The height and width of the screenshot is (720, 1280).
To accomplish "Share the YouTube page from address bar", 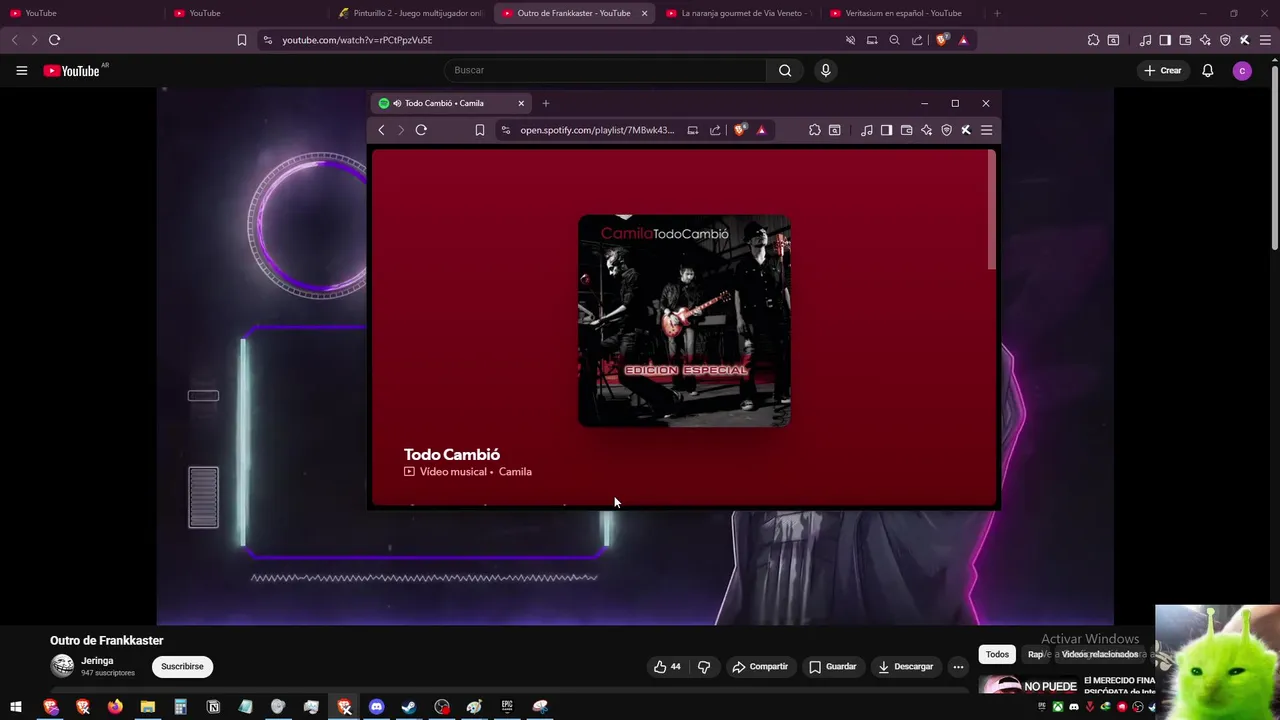I will coord(917,40).
